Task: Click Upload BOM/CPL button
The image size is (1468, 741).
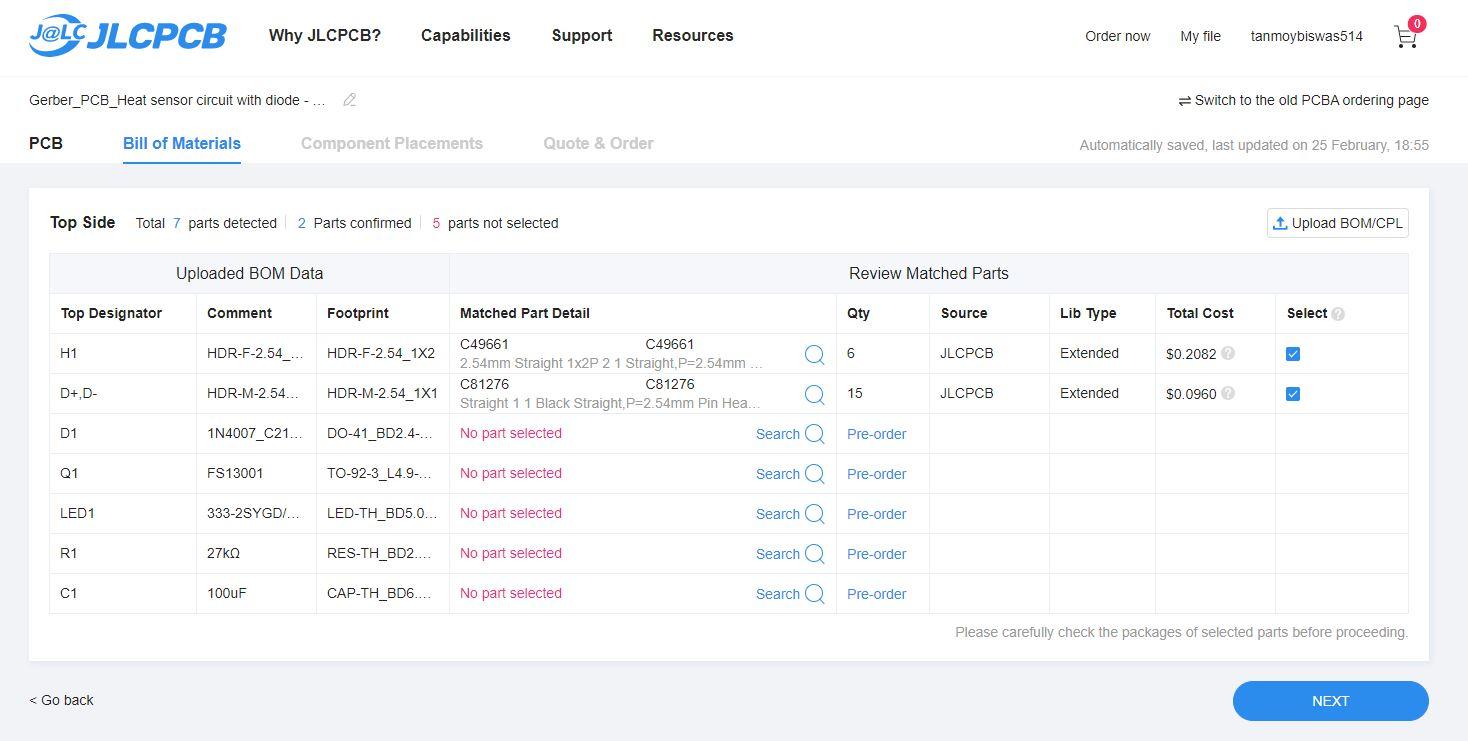Action: coord(1338,223)
